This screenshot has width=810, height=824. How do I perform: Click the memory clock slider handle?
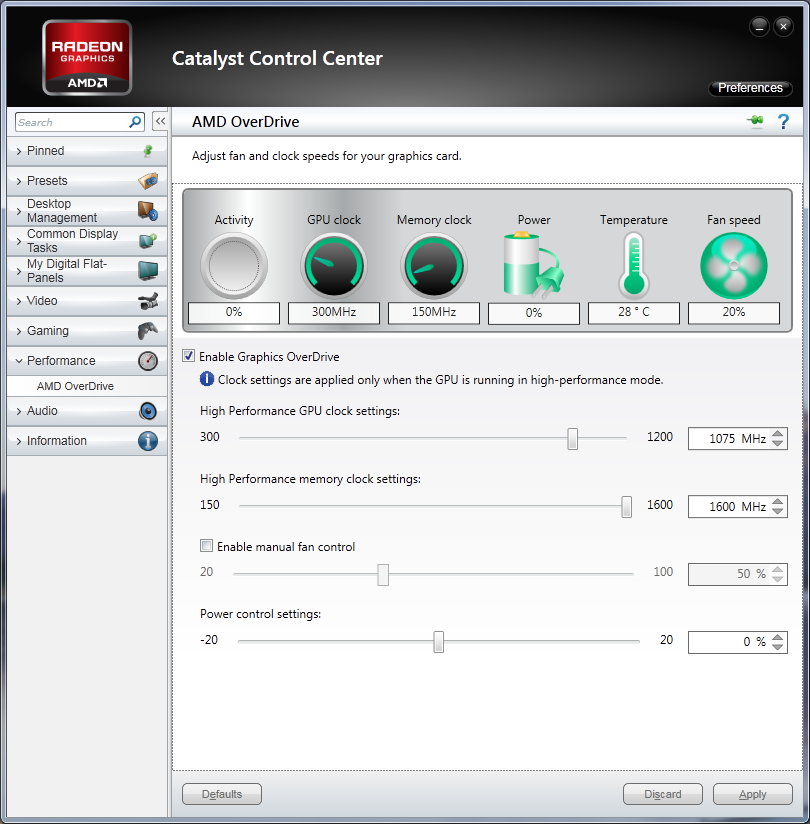626,507
